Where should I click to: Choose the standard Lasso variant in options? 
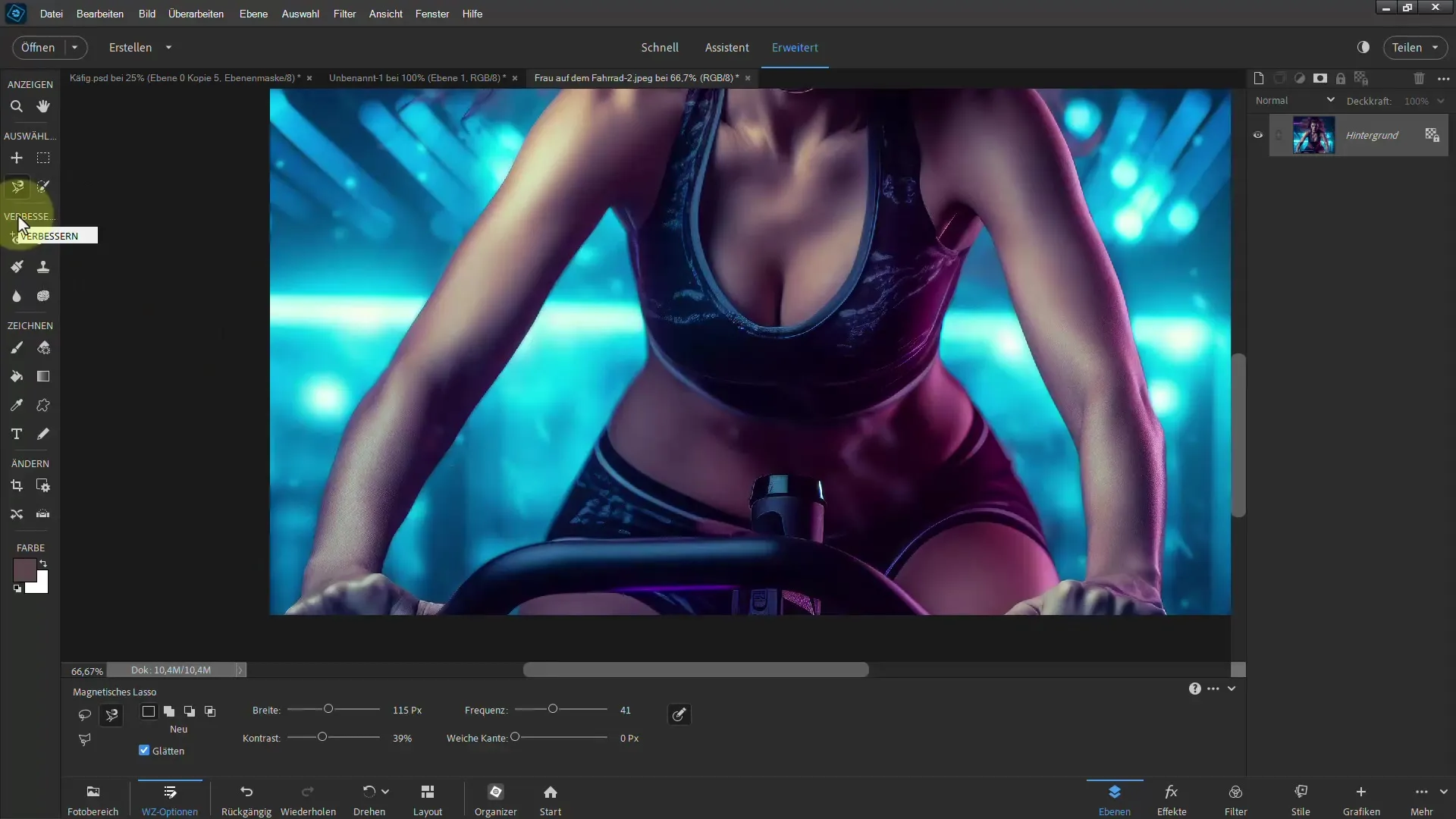pyautogui.click(x=84, y=714)
